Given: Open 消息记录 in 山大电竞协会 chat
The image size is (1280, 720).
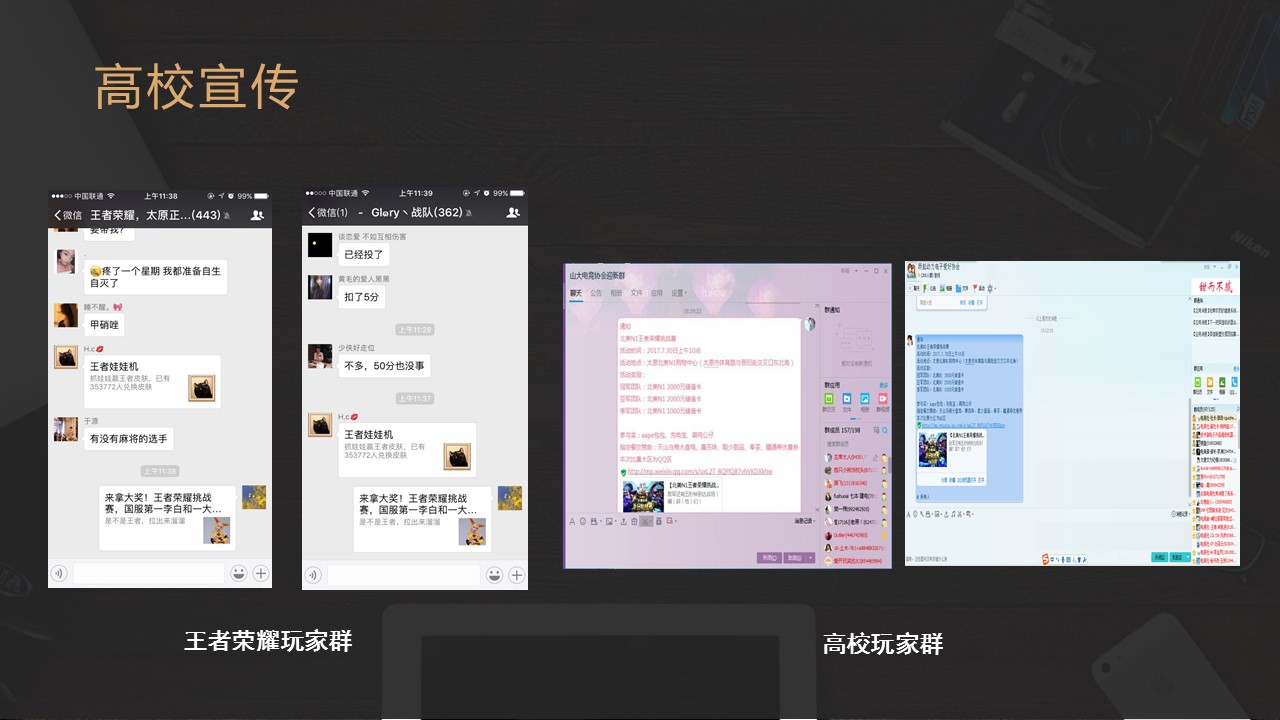Looking at the screenshot, I should pos(805,521).
